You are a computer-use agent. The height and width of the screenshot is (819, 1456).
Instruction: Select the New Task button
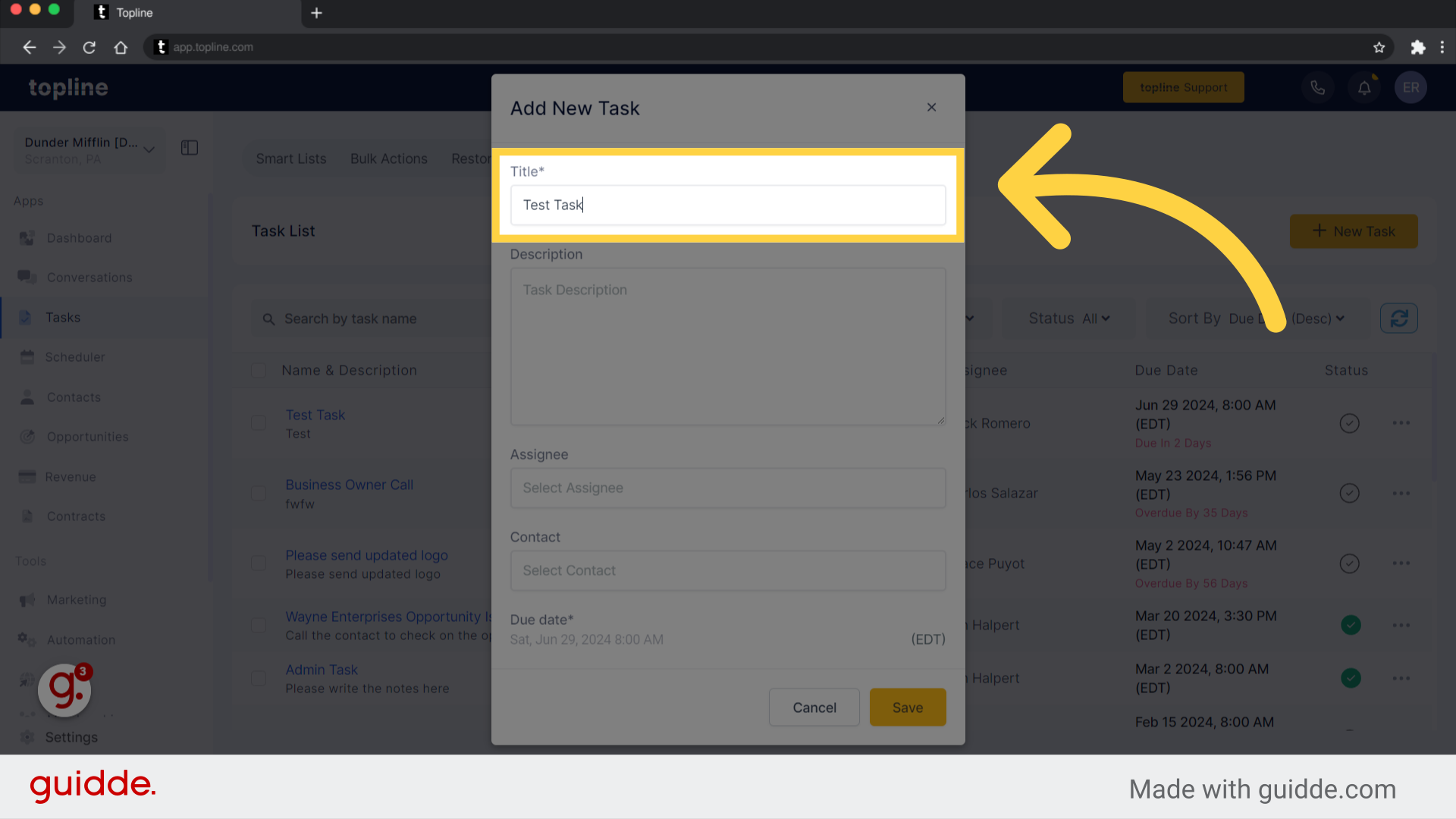pyautogui.click(x=1354, y=231)
